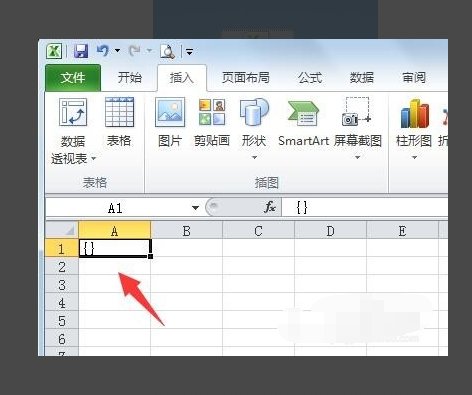
Task: Click the formula bar containing {}
Action: click(x=365, y=208)
